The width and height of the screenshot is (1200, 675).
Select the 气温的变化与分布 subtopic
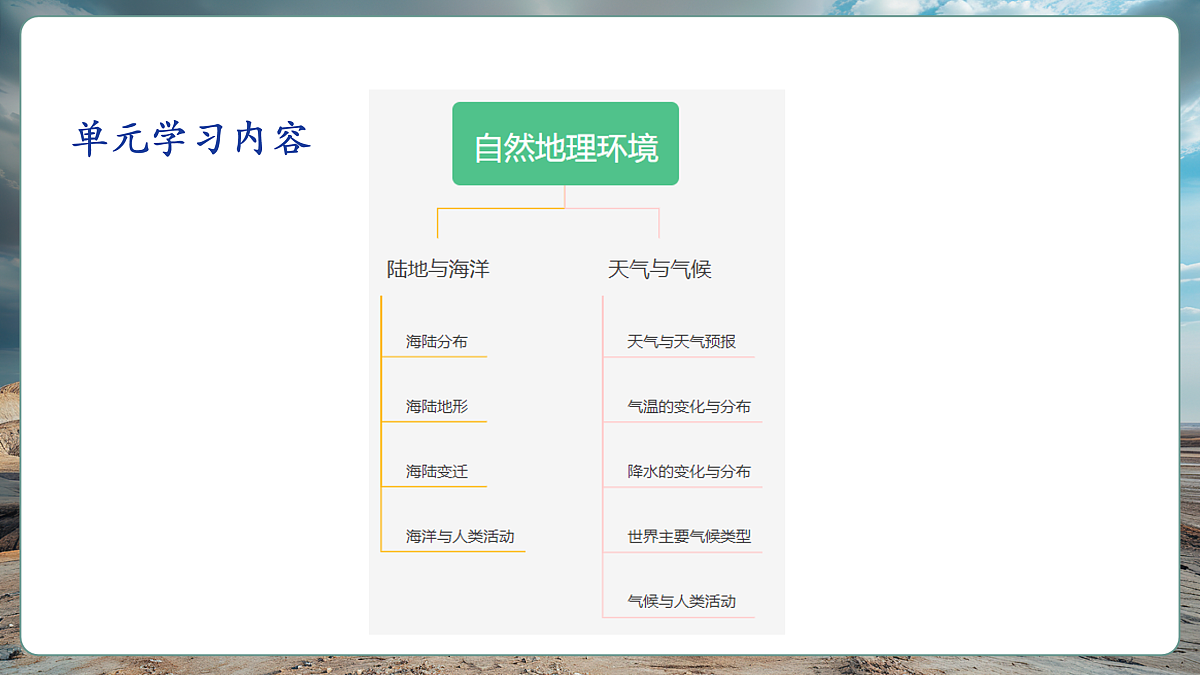coord(688,407)
